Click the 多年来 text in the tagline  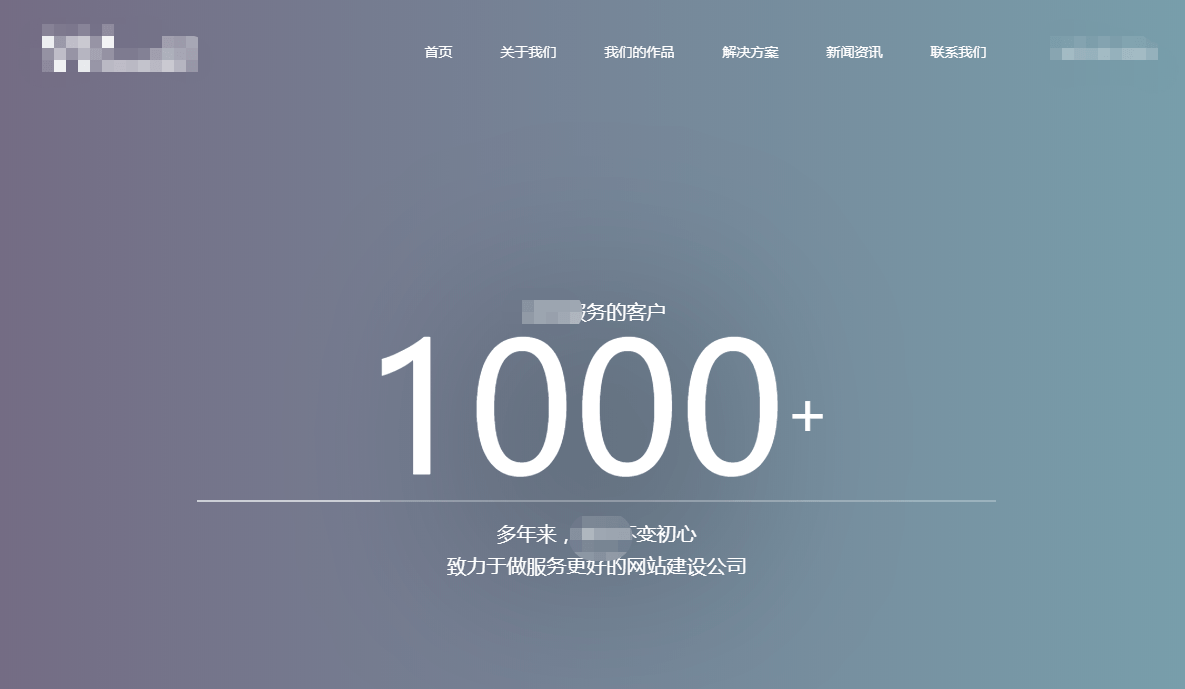click(x=526, y=534)
